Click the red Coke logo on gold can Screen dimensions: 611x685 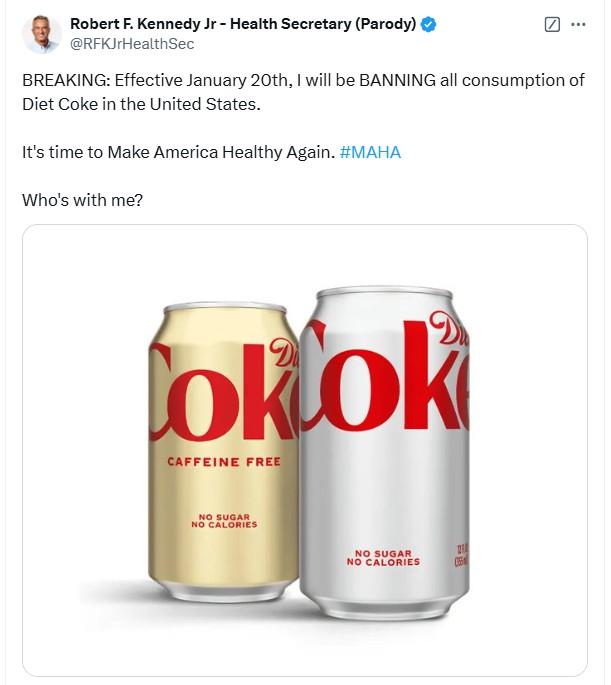pyautogui.click(x=224, y=390)
